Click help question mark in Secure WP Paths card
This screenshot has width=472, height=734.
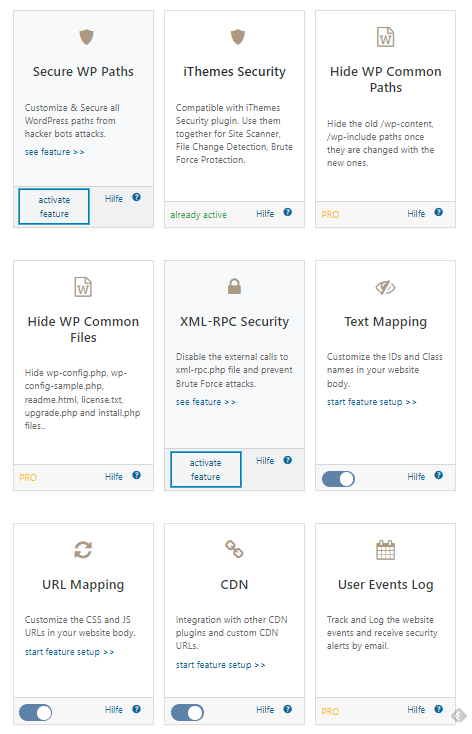pyautogui.click(x=136, y=197)
